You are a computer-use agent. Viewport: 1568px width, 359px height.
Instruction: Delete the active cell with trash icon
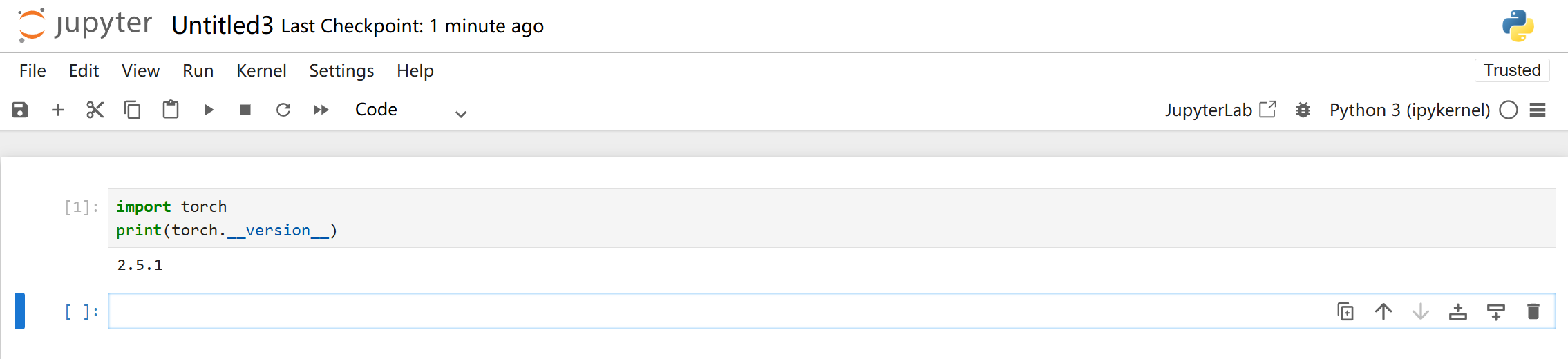1533,312
